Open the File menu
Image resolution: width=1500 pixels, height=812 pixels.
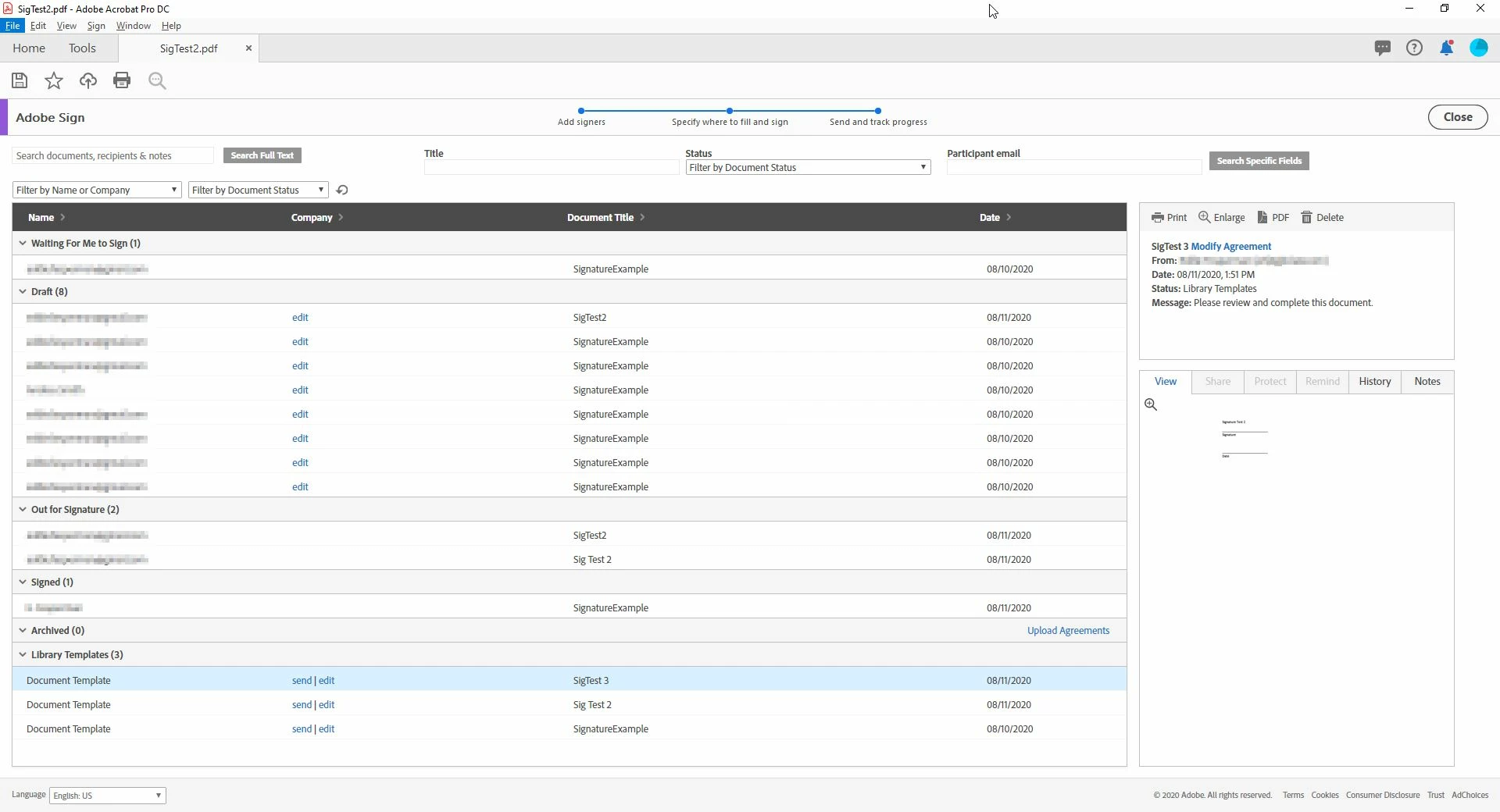click(x=12, y=26)
